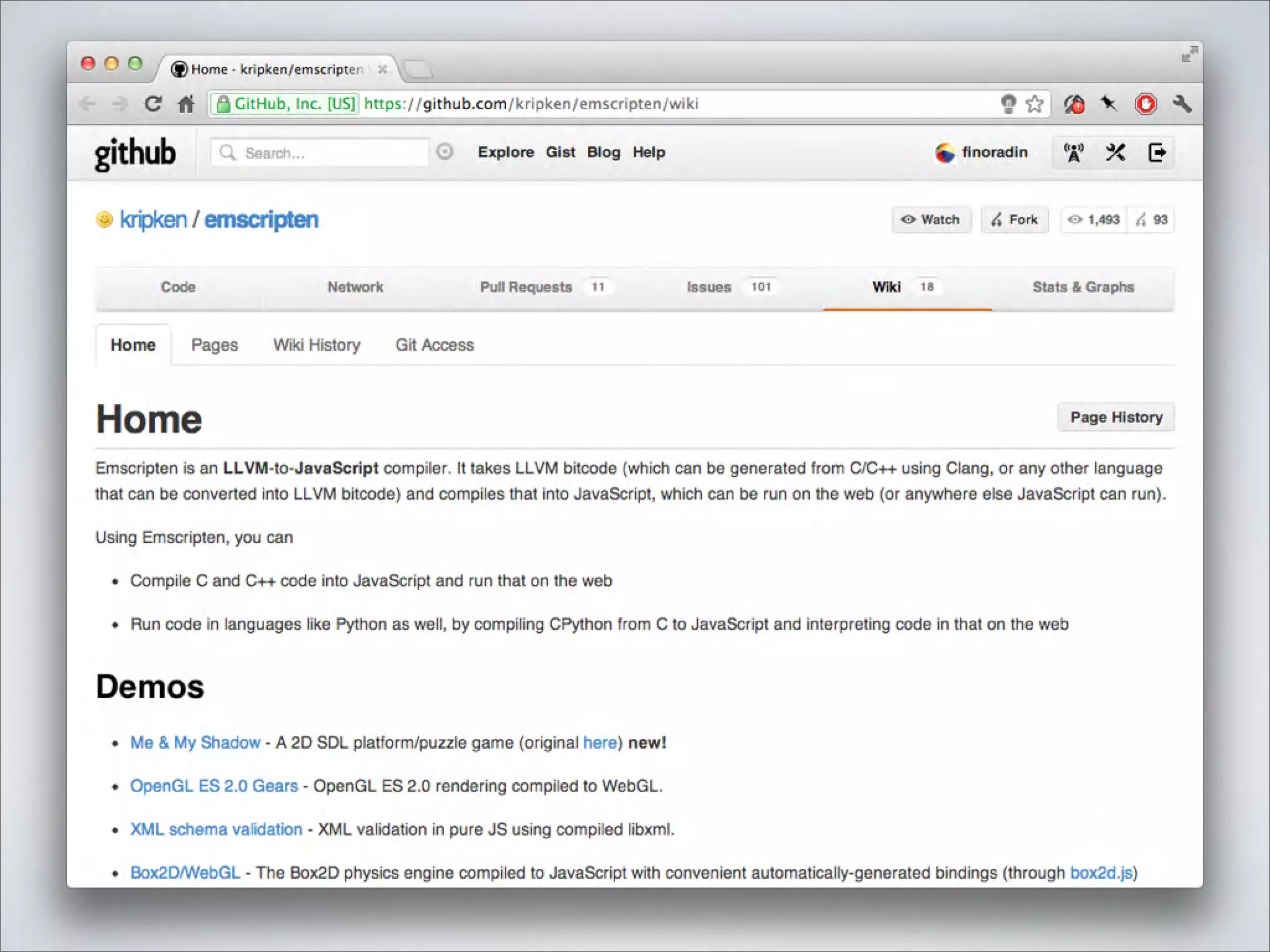Open GitHub account settings tools icon
This screenshot has height=952, width=1270.
point(1115,152)
